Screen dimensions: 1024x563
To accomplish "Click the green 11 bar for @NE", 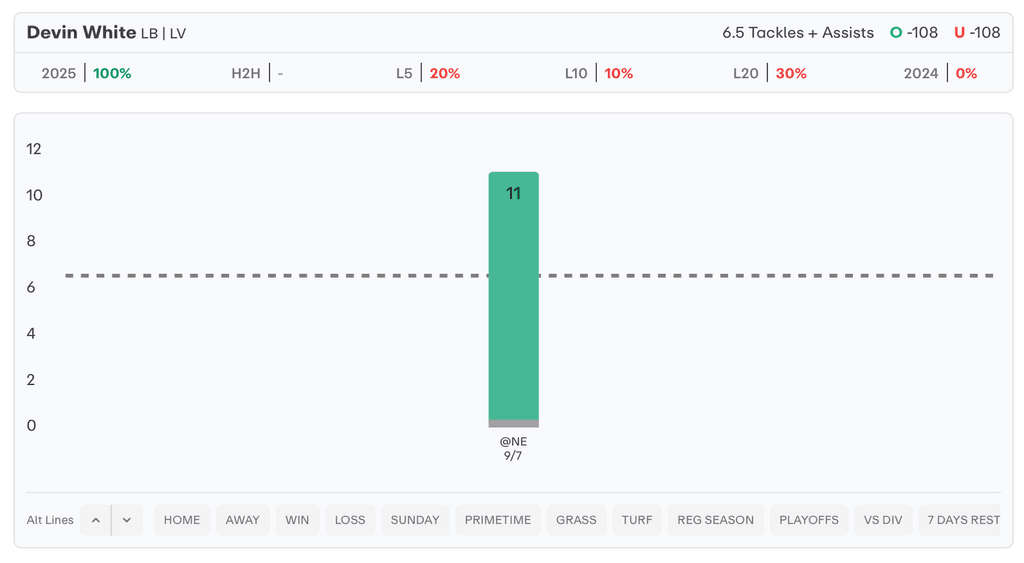I will (513, 300).
